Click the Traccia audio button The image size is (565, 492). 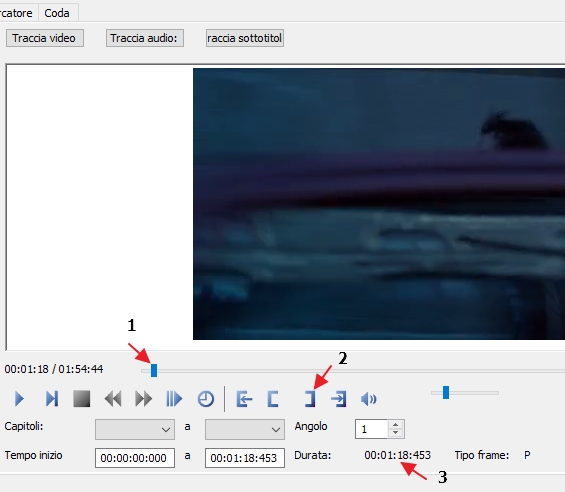pos(144,38)
